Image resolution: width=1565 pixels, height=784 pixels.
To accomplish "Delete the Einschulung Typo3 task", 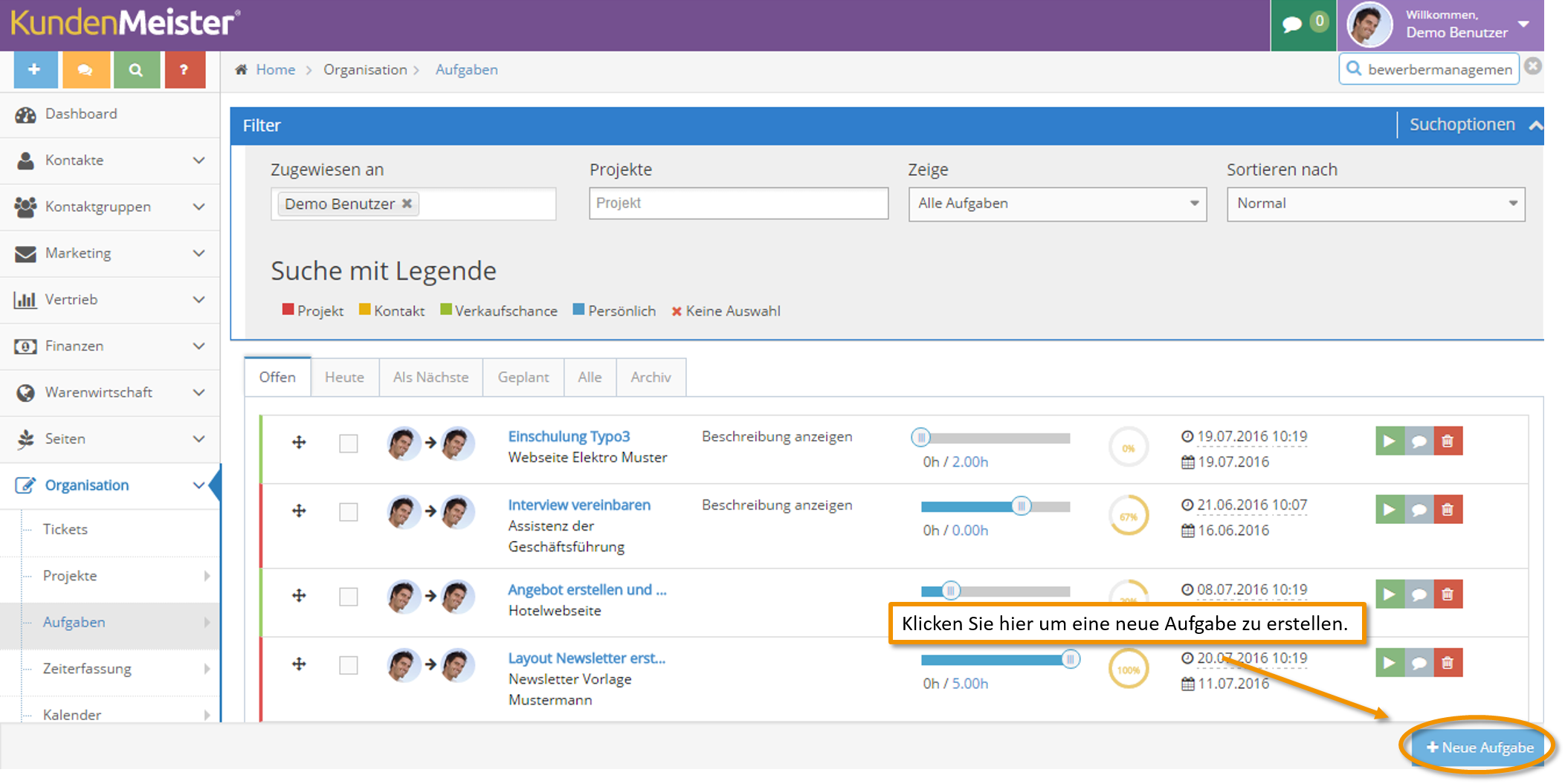I will [x=1448, y=441].
